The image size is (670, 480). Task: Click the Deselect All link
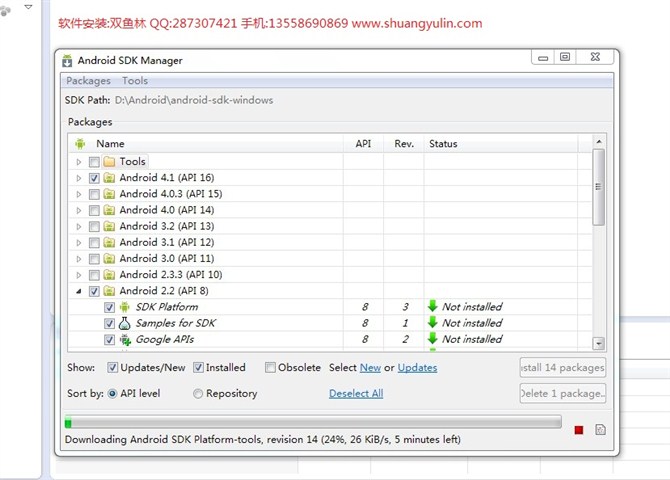click(356, 394)
